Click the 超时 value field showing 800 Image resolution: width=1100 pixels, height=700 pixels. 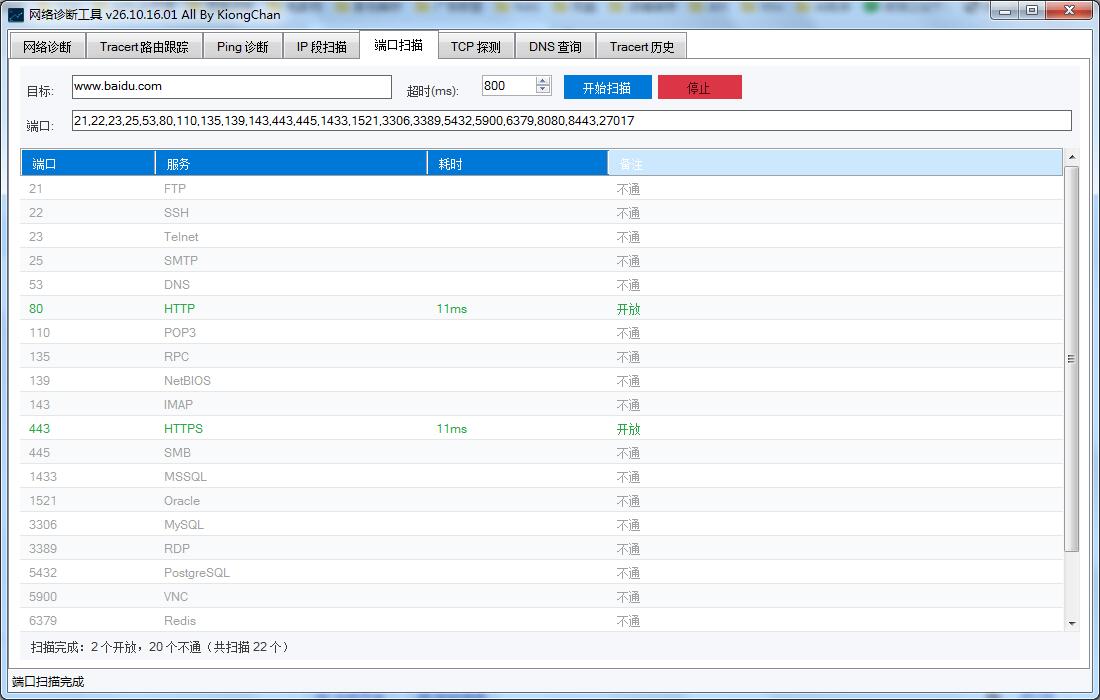tap(509, 86)
